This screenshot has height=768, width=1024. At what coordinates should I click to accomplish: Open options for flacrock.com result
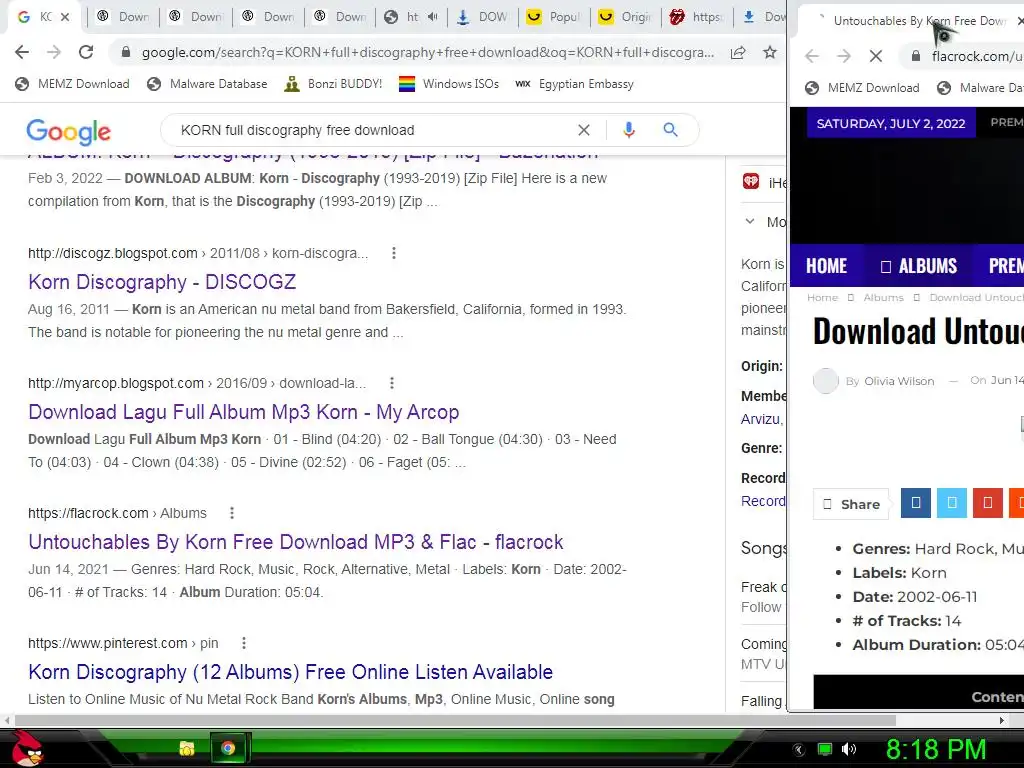tap(231, 513)
